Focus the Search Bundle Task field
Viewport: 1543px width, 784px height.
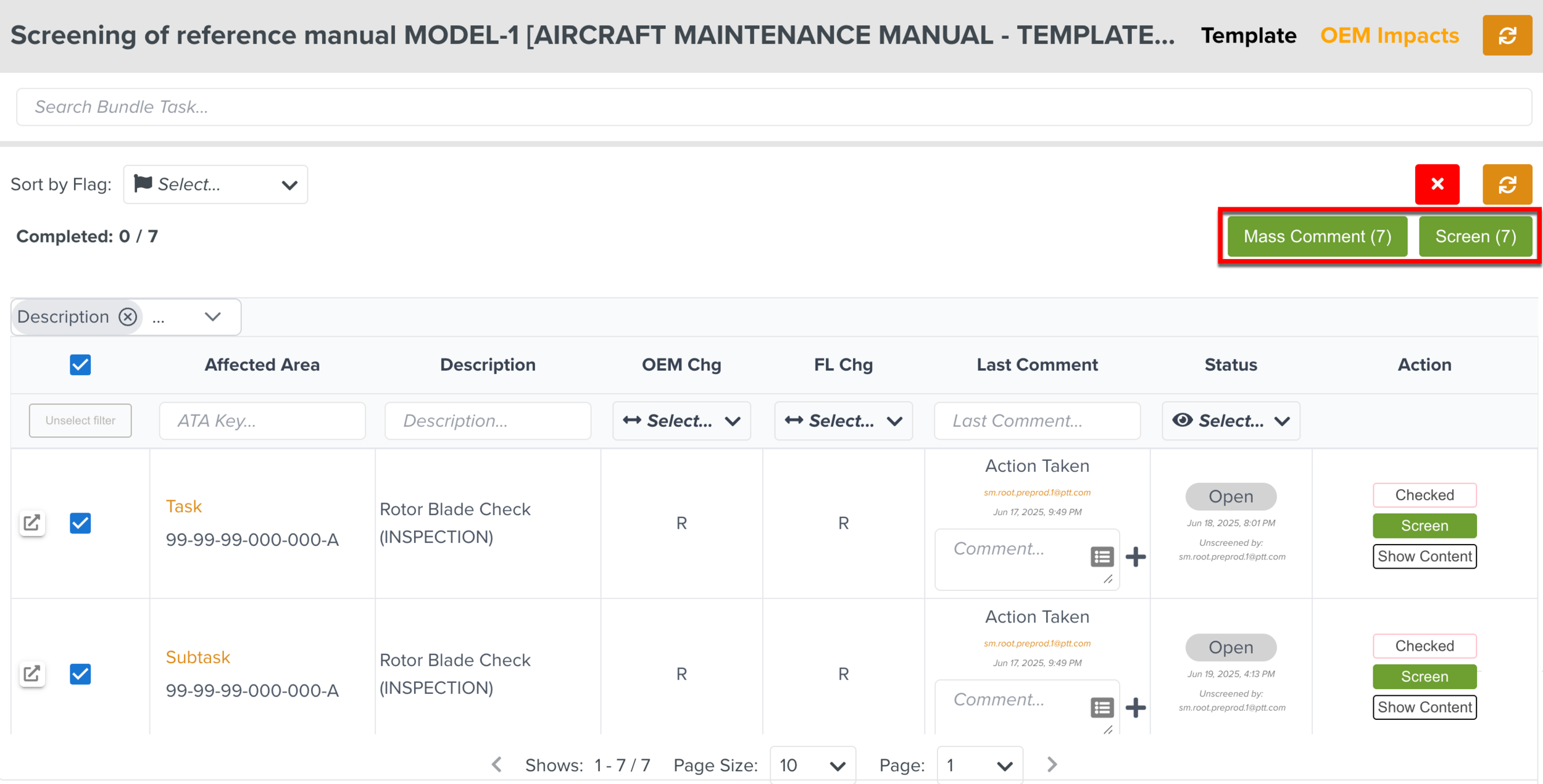click(x=774, y=107)
